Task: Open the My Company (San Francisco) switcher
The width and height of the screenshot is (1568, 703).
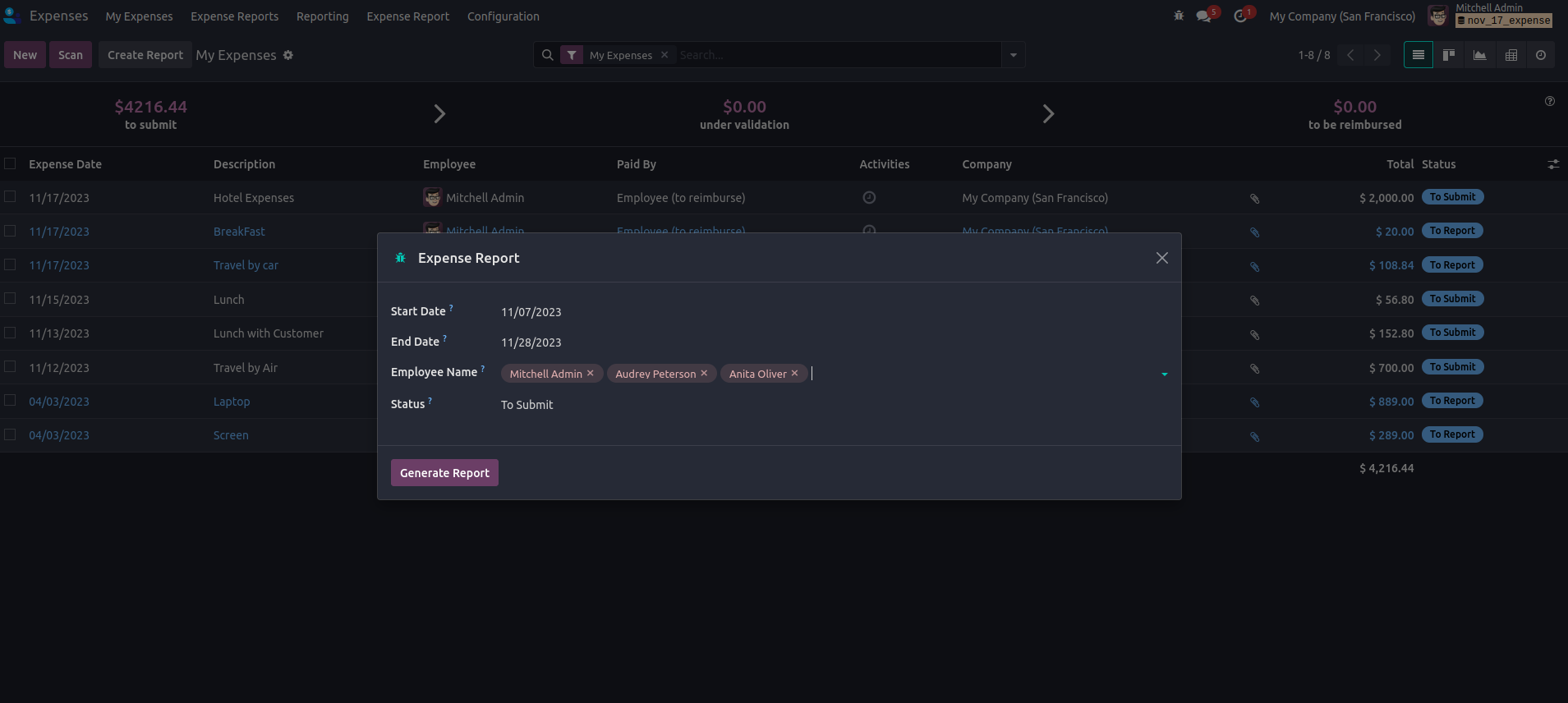Action: click(1342, 16)
